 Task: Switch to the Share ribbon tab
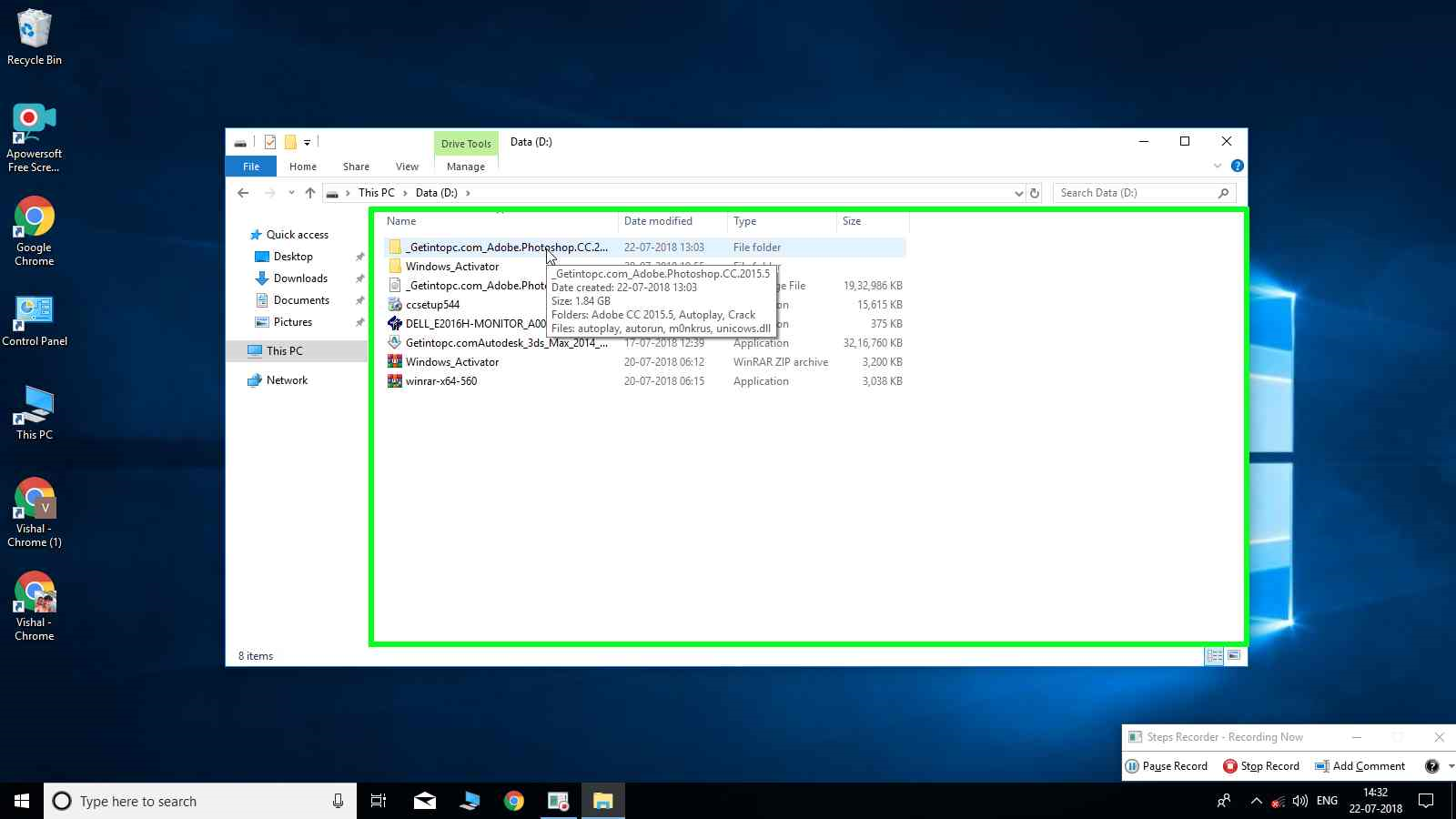(356, 167)
